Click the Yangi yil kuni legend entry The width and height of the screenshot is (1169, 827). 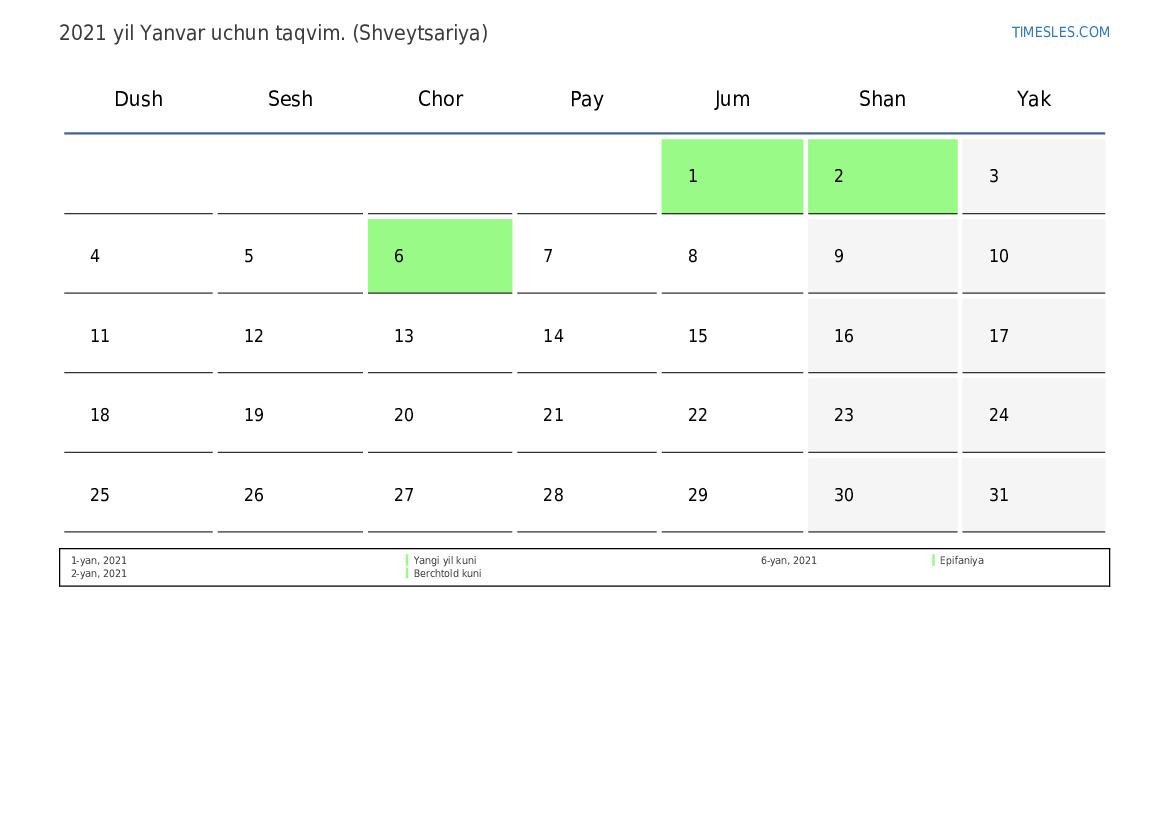pos(445,561)
